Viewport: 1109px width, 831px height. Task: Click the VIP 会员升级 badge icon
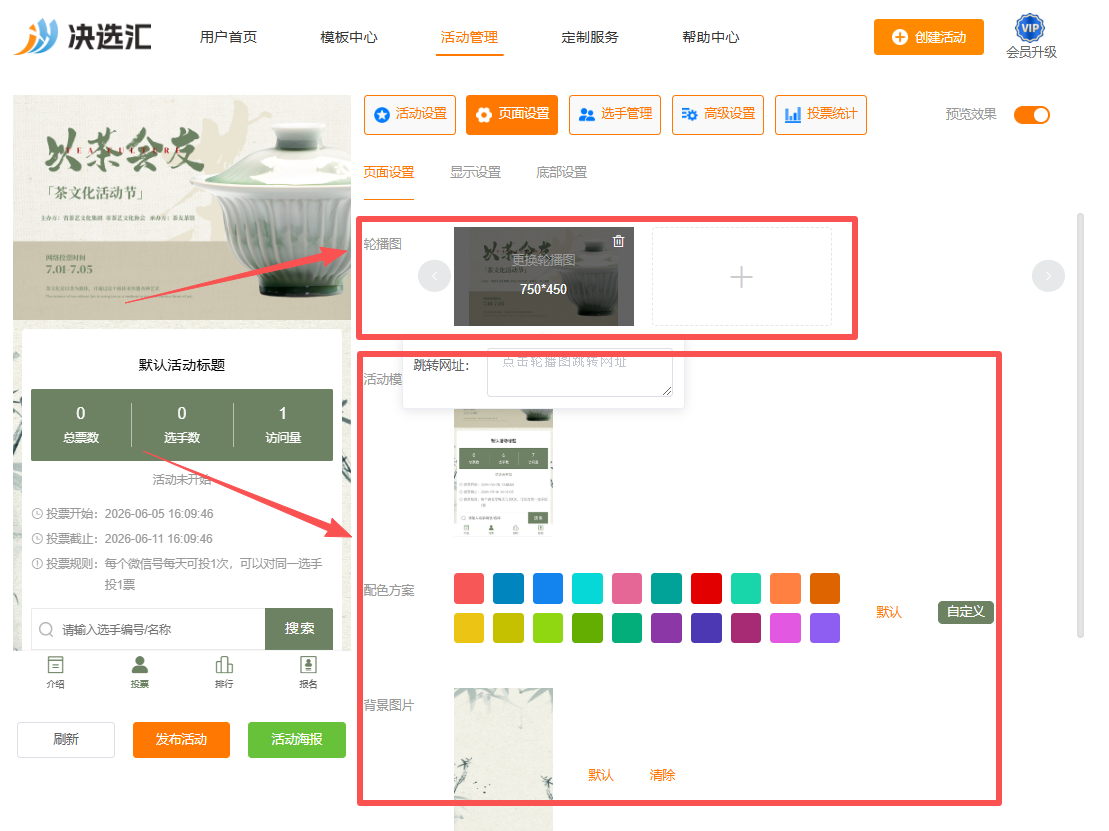(1030, 28)
